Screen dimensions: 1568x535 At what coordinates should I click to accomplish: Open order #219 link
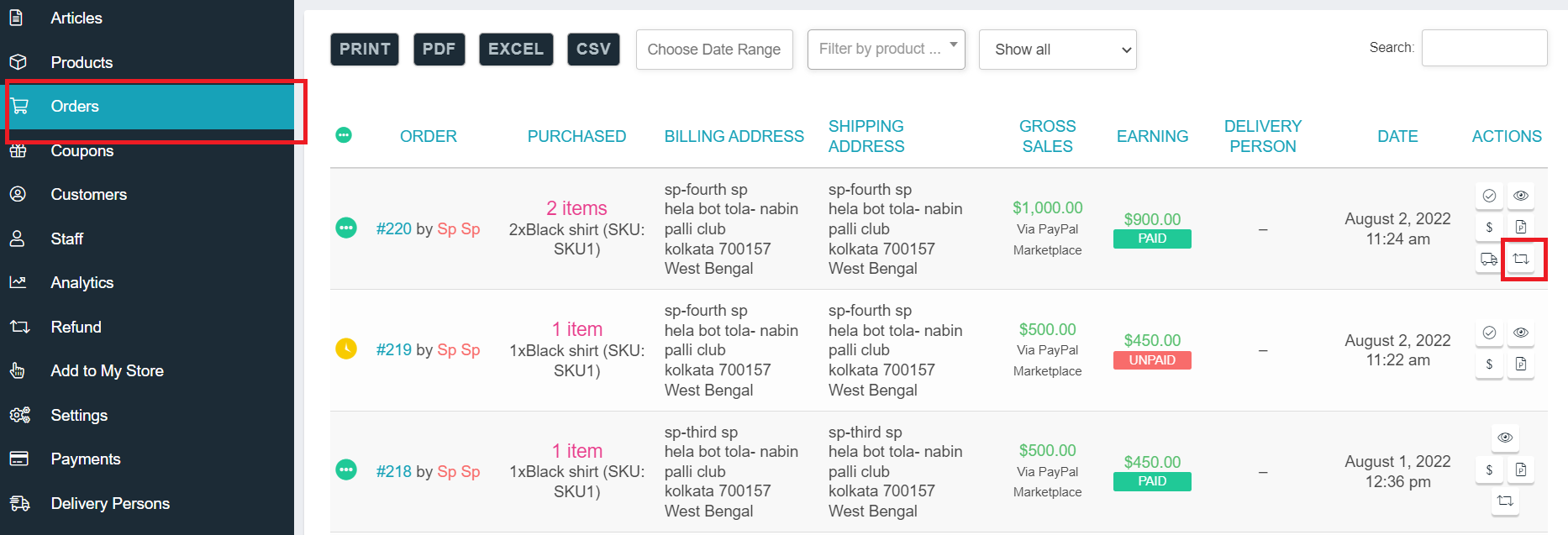[x=394, y=350]
